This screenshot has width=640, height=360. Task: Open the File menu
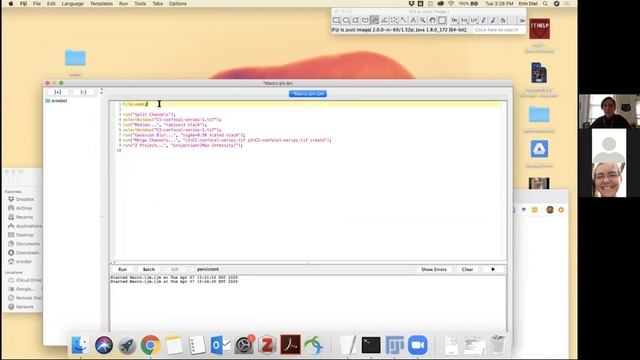[37, 4]
